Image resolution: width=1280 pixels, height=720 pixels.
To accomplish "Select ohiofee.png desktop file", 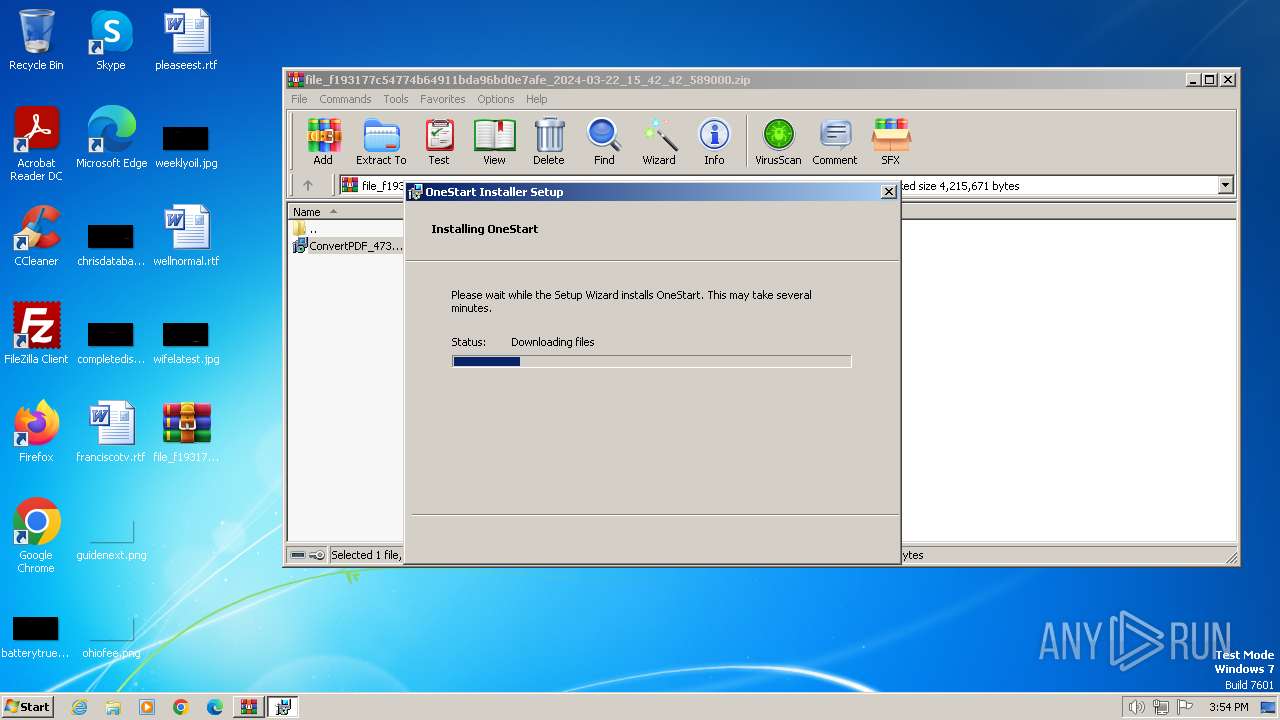I will pyautogui.click(x=111, y=638).
